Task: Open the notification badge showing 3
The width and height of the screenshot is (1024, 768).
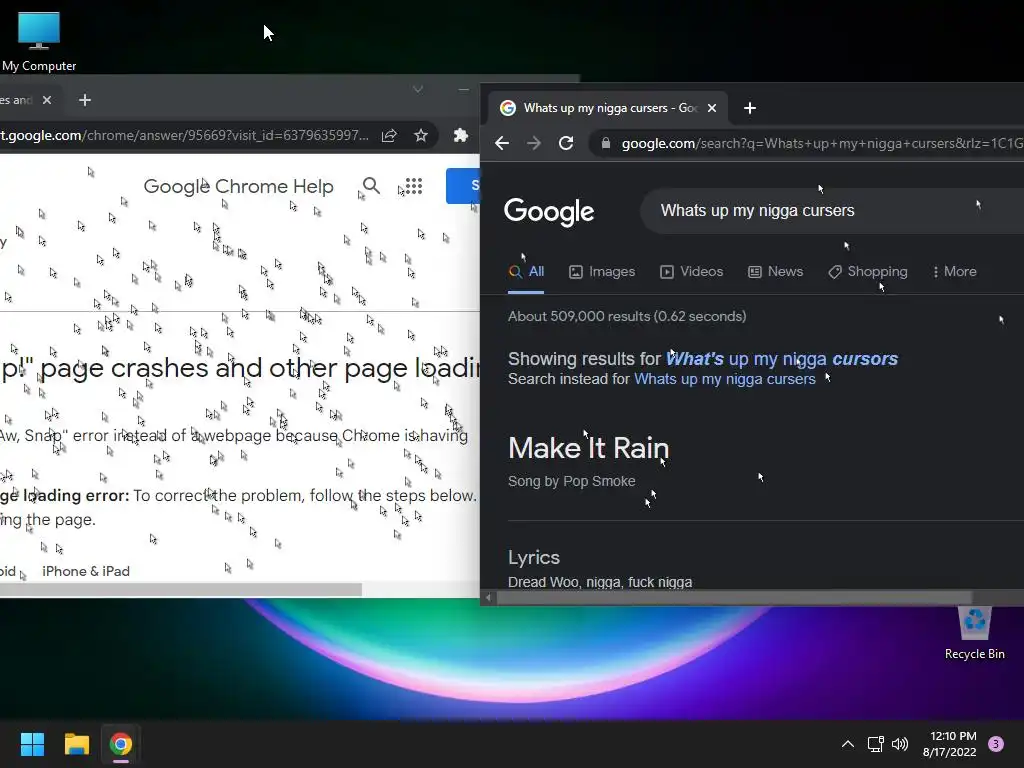Action: 995,744
